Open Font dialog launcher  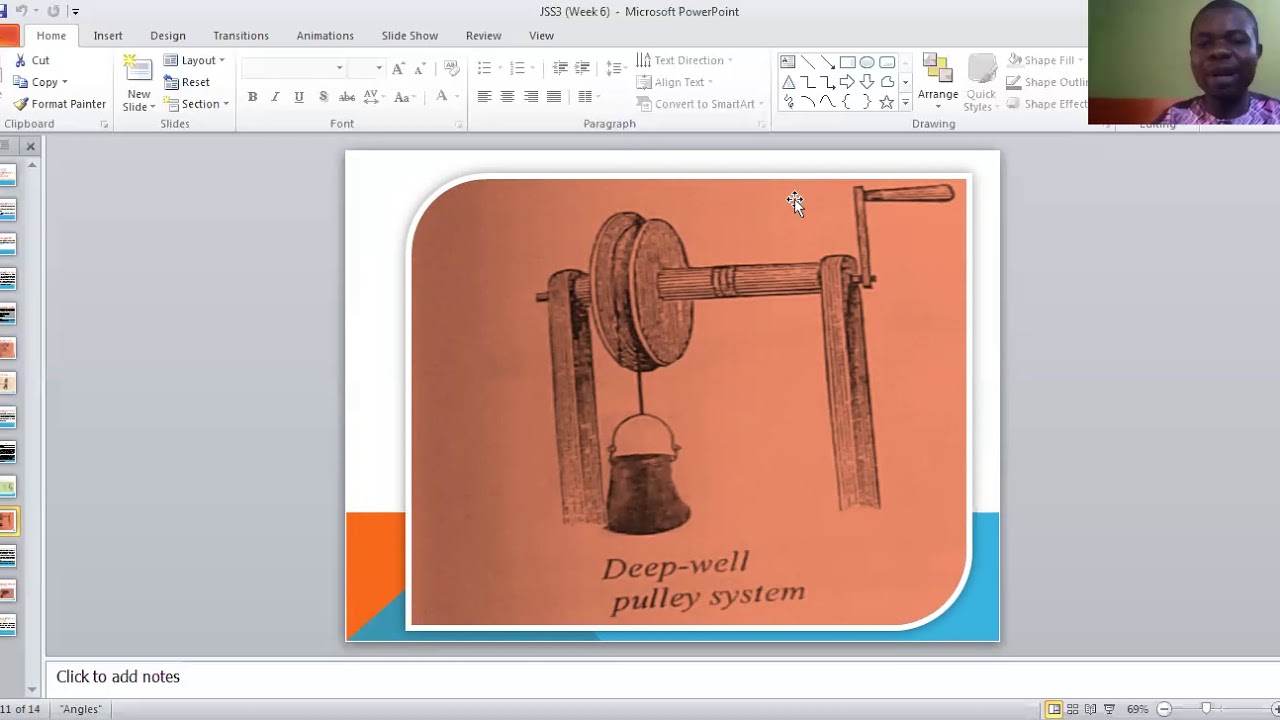[459, 124]
